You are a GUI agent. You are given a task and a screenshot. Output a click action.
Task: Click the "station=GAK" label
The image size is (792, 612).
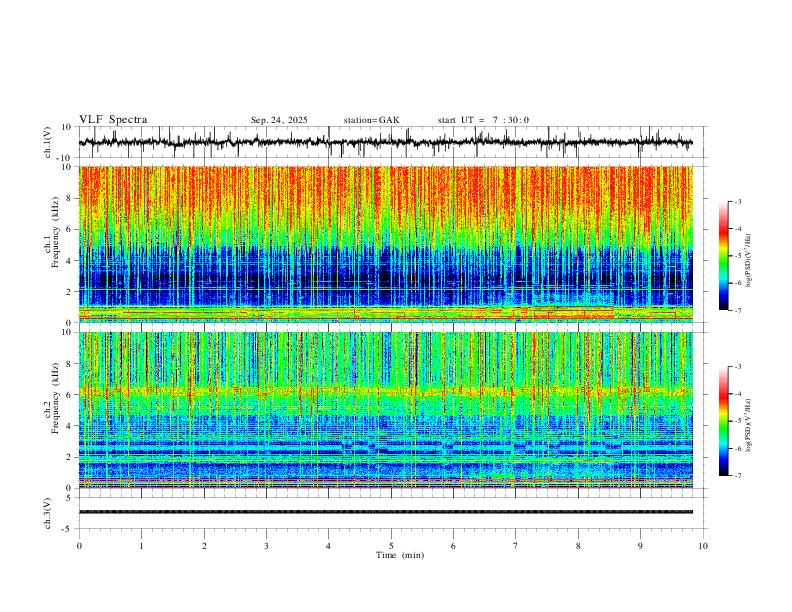(x=371, y=120)
